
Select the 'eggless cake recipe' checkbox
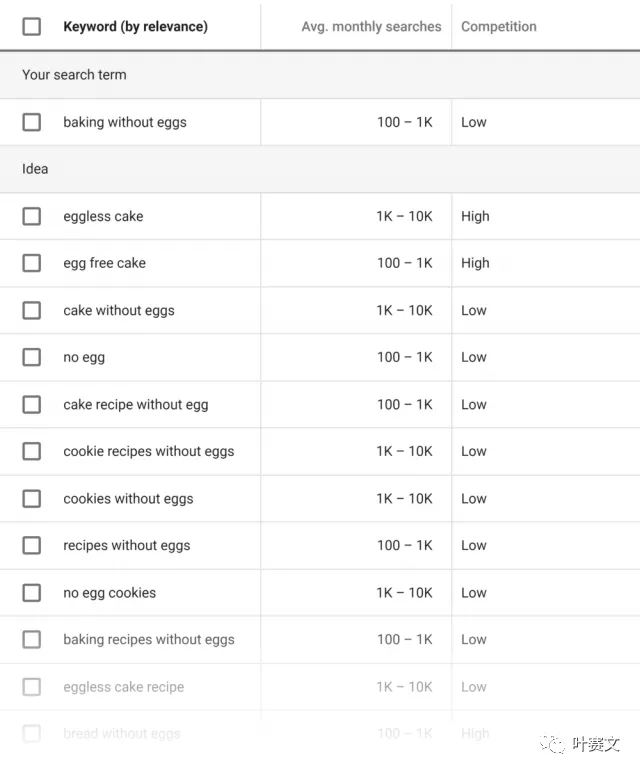pyautogui.click(x=32, y=687)
